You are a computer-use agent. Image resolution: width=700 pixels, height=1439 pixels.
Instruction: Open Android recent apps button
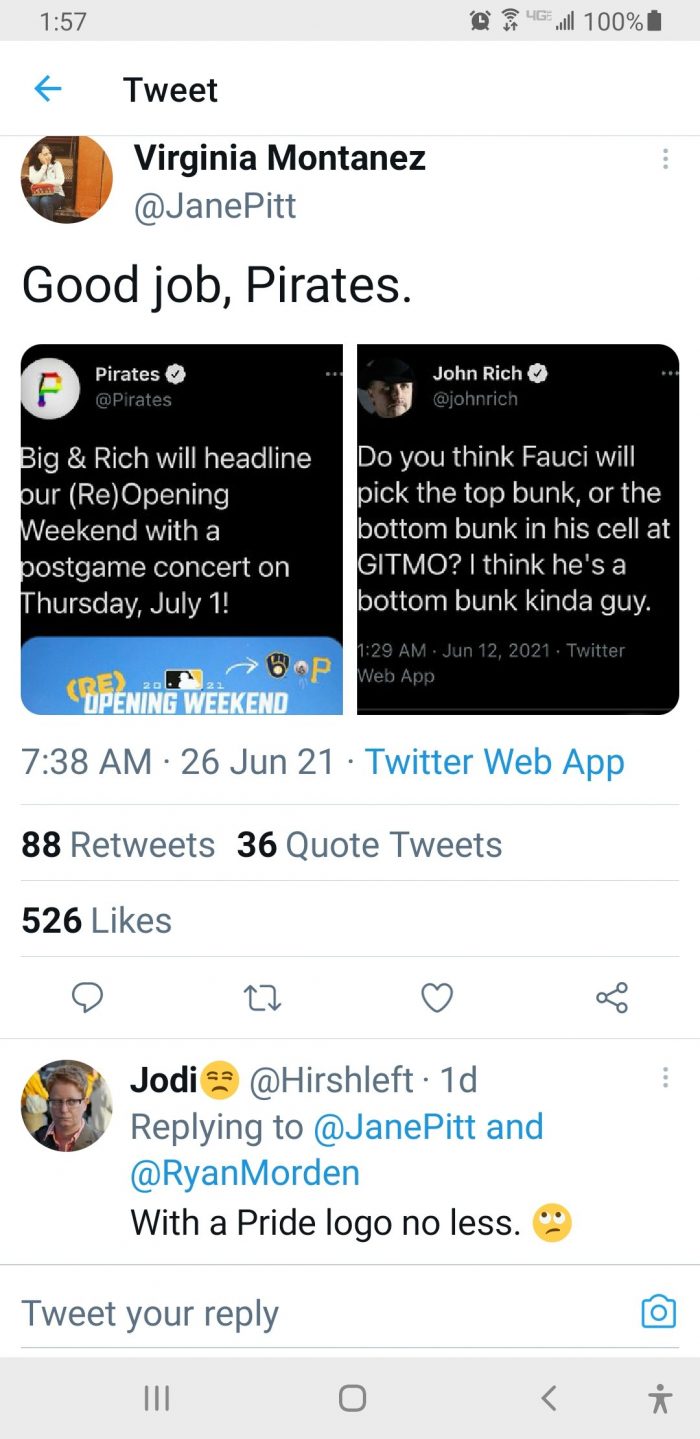(x=155, y=1397)
